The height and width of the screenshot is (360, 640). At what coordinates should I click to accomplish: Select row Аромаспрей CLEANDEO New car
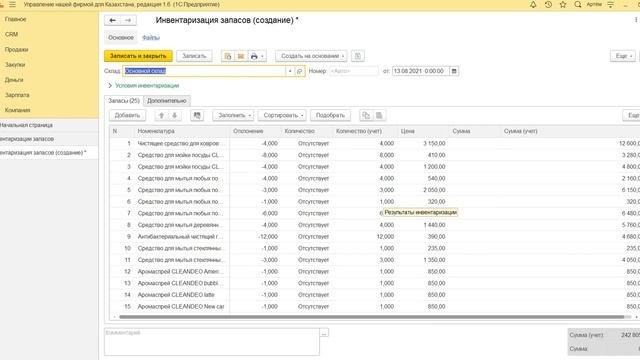click(x=375, y=307)
